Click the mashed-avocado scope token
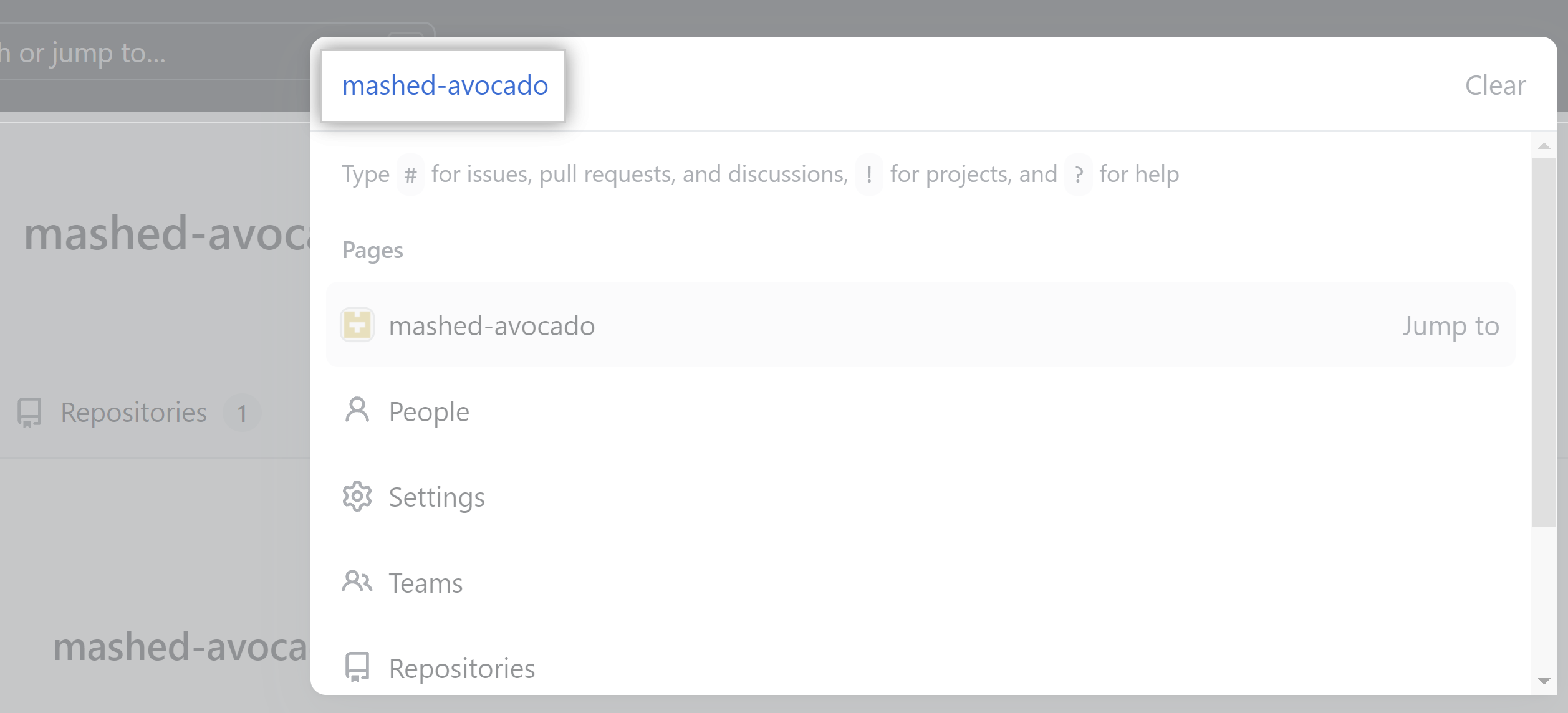Screen dimensions: 1568x713 444,85
